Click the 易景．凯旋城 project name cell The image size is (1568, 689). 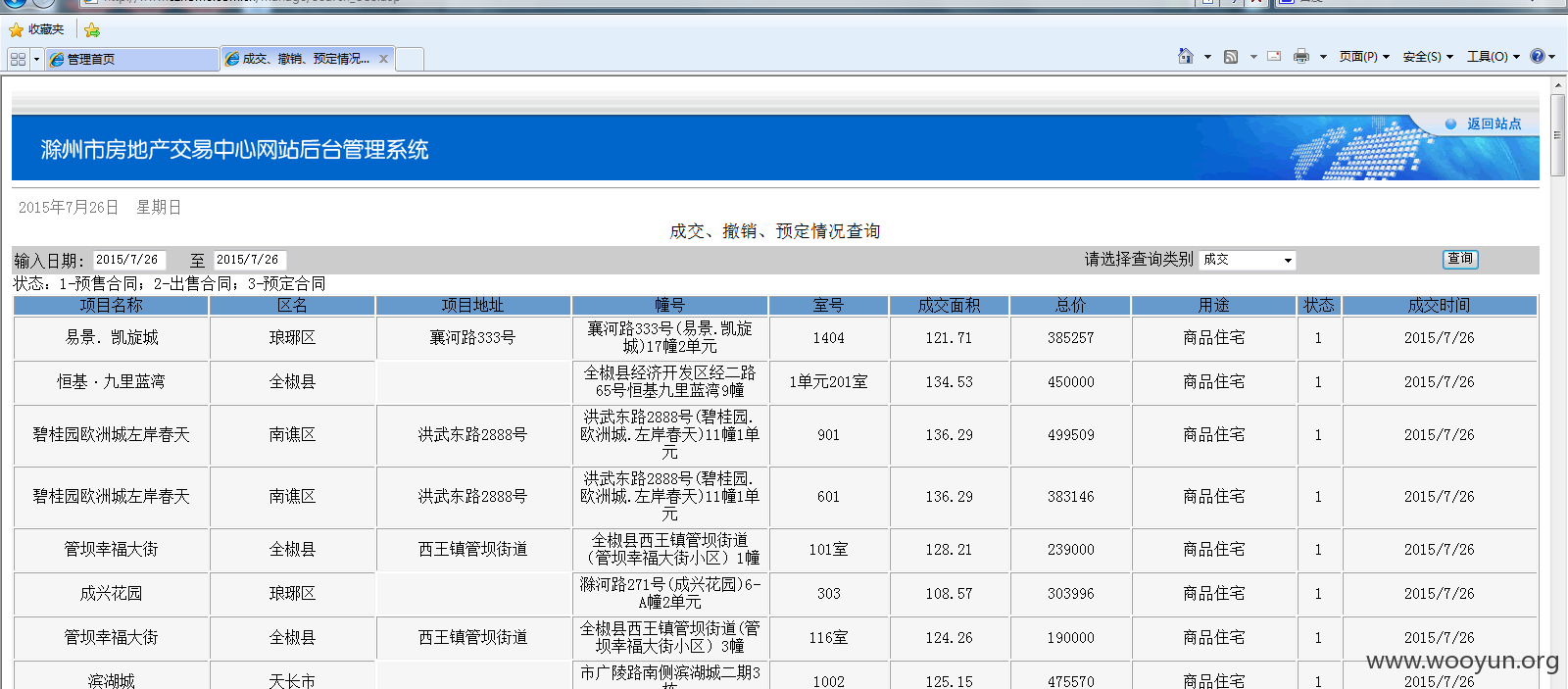click(x=111, y=338)
